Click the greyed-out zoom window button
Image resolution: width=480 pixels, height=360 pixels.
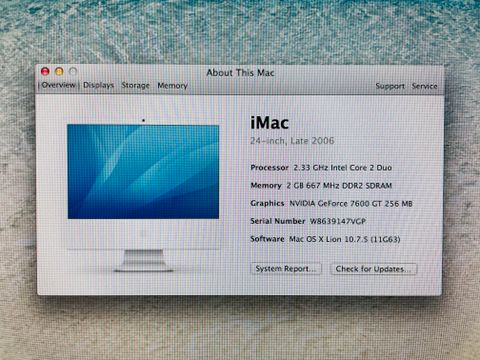(73, 71)
